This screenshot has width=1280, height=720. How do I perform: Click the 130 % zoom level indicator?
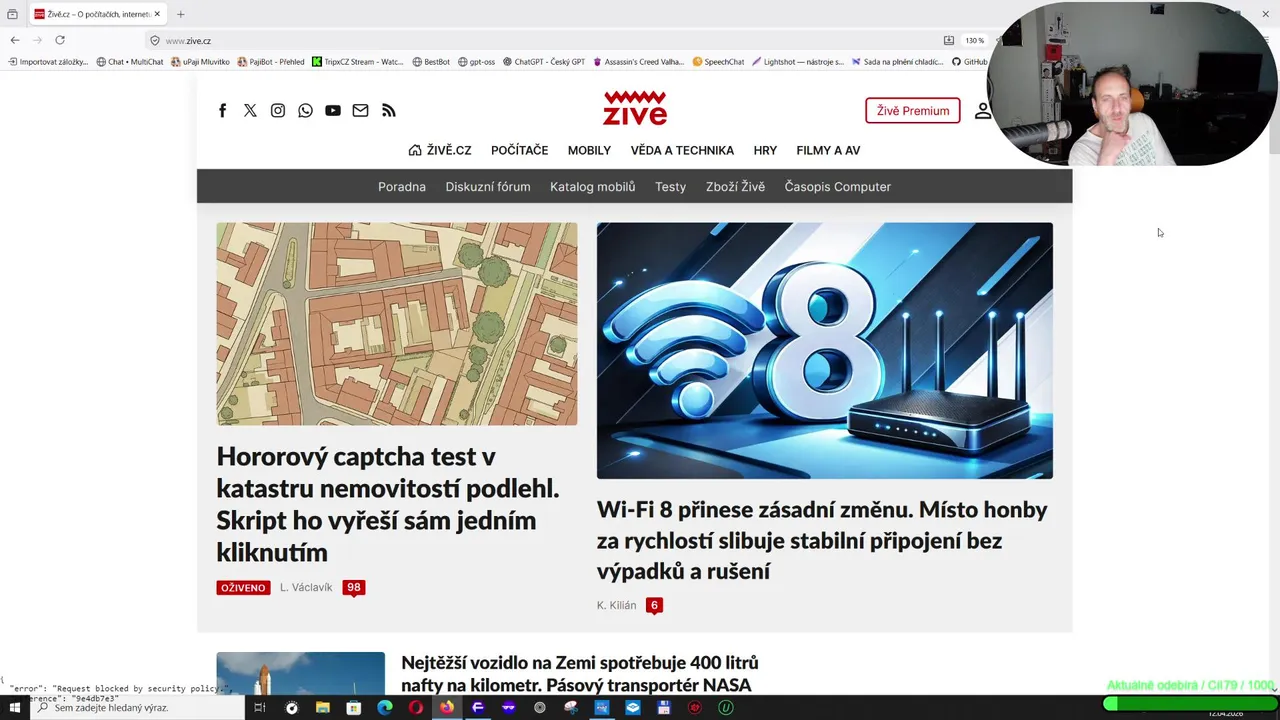pos(974,41)
